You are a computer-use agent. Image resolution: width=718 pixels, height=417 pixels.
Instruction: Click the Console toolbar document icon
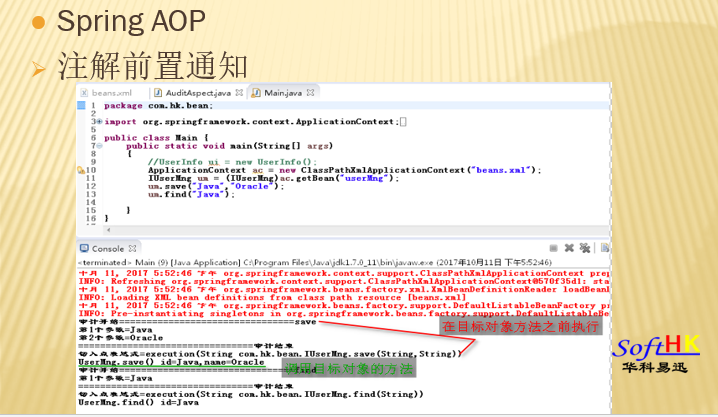(x=605, y=248)
